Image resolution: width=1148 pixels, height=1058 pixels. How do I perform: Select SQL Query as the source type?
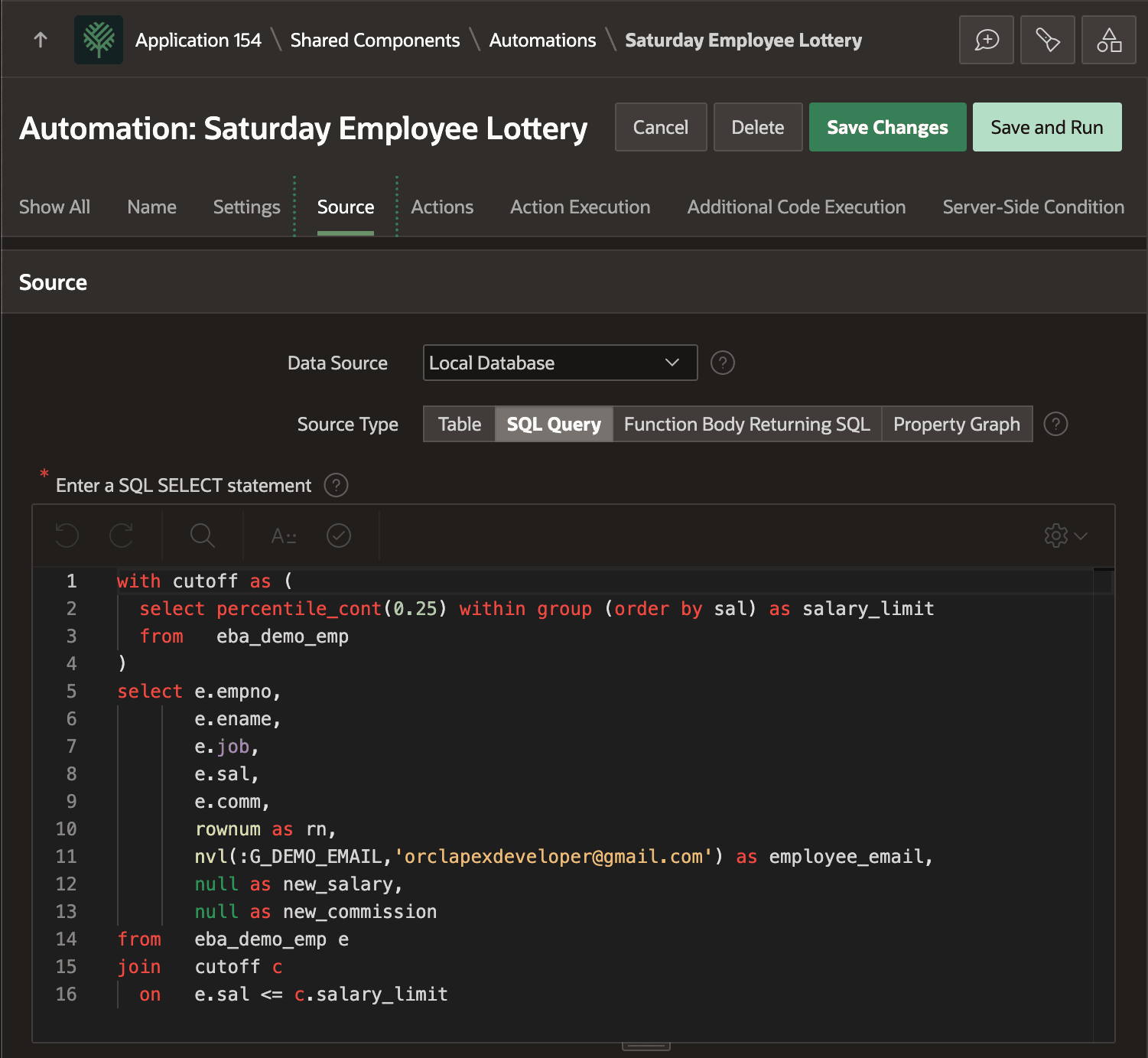pos(554,424)
